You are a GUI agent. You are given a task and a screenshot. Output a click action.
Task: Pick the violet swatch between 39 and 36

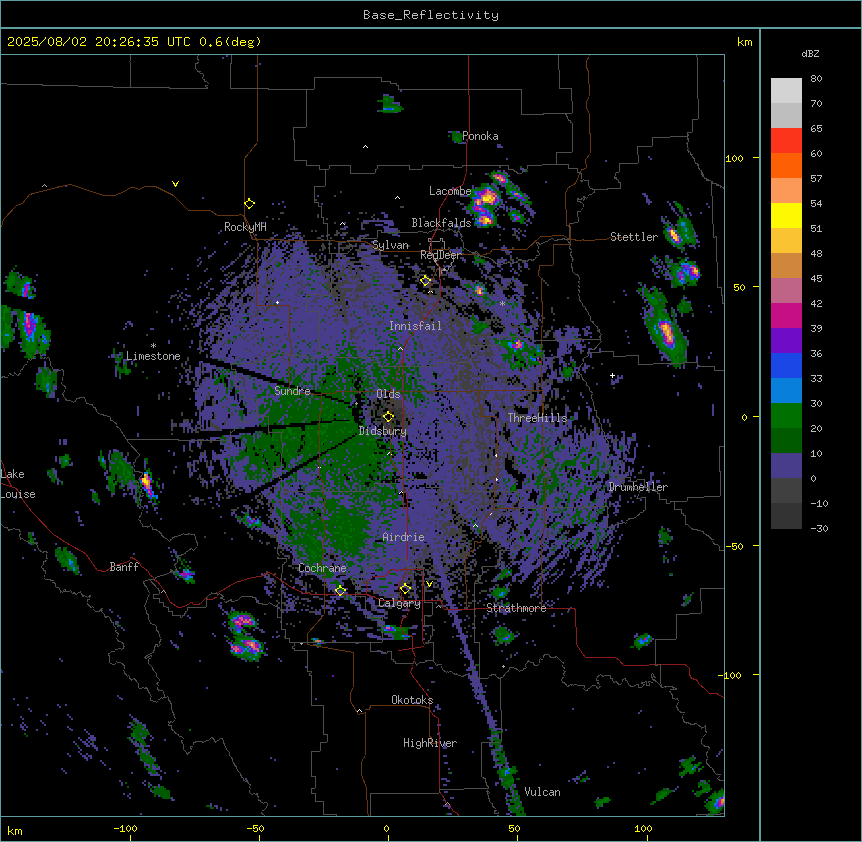tap(786, 340)
